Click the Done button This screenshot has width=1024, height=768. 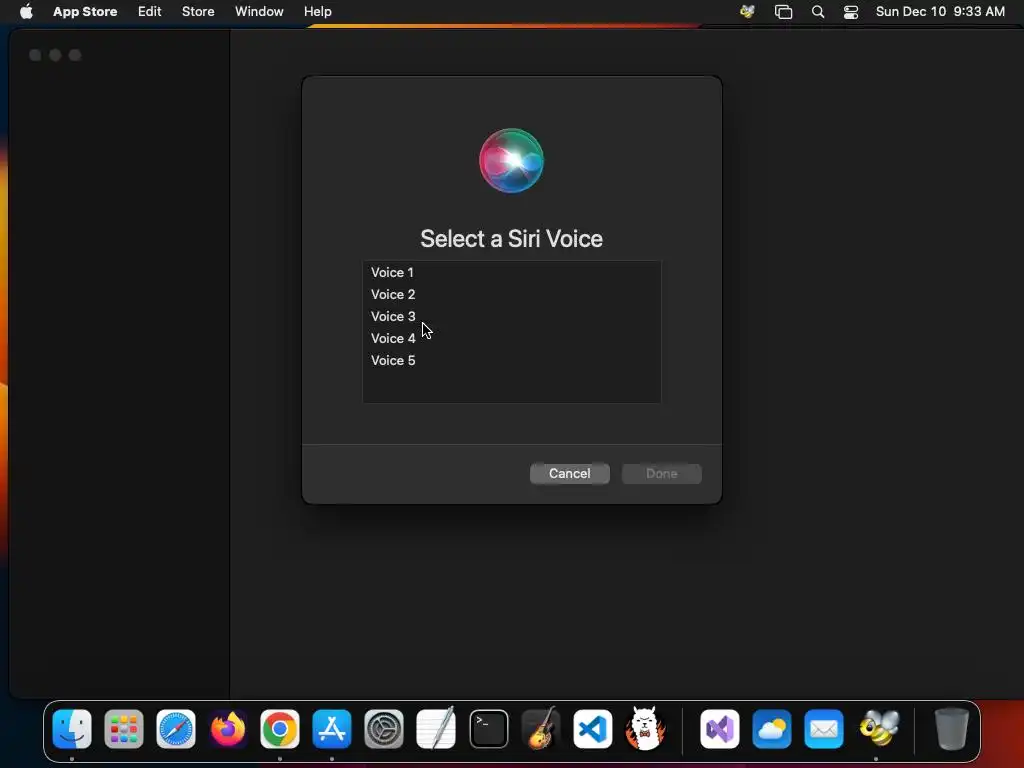[x=662, y=473]
